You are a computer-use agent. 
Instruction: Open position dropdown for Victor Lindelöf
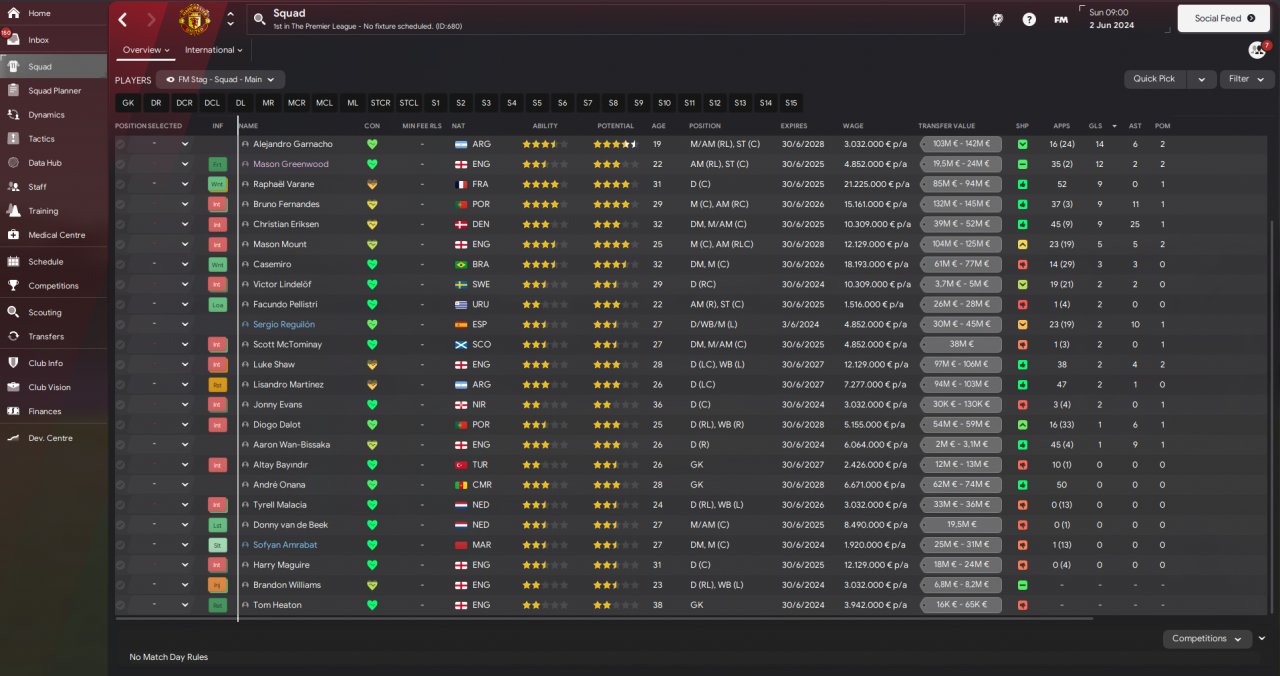(x=185, y=284)
